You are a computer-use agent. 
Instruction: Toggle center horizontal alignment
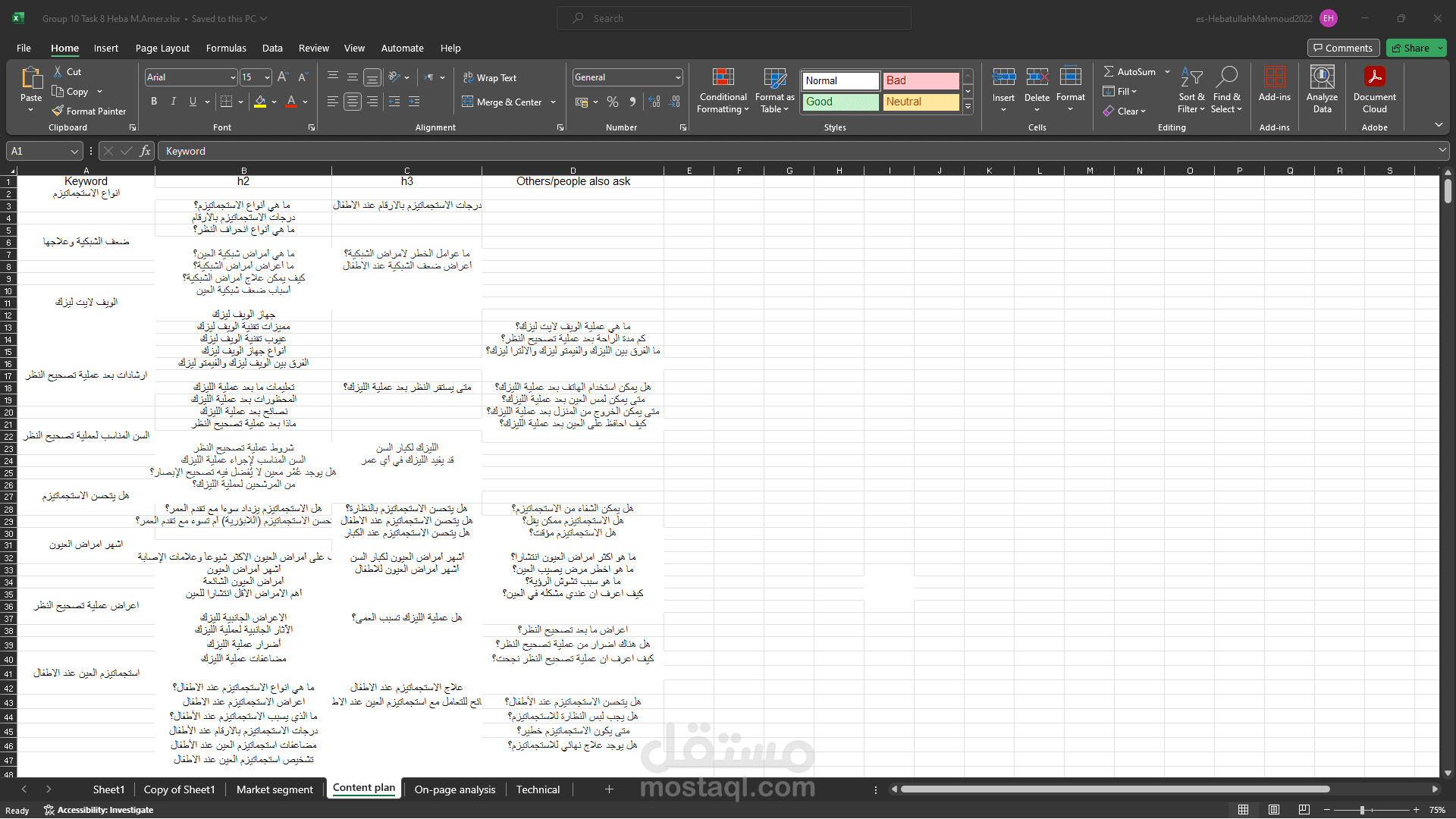(353, 102)
